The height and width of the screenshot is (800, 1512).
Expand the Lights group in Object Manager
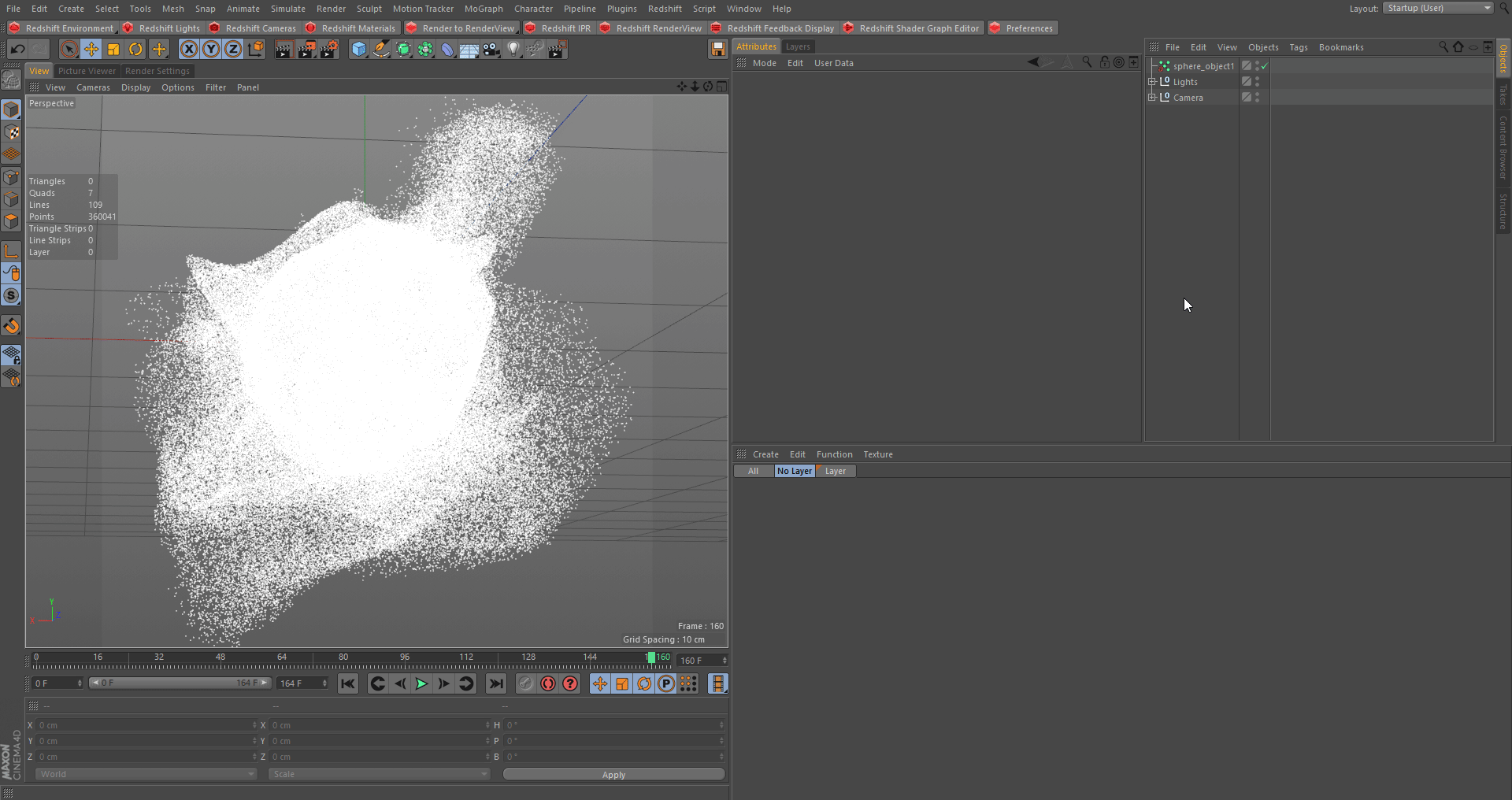[1152, 82]
